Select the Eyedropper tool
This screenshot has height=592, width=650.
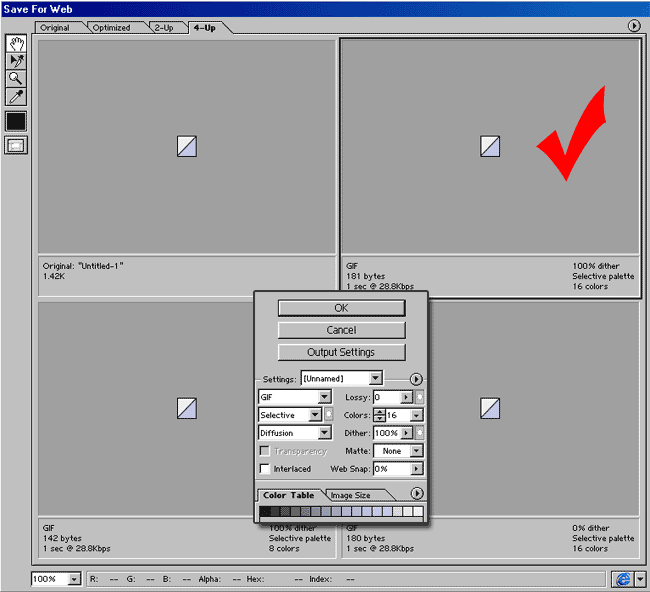(x=16, y=97)
